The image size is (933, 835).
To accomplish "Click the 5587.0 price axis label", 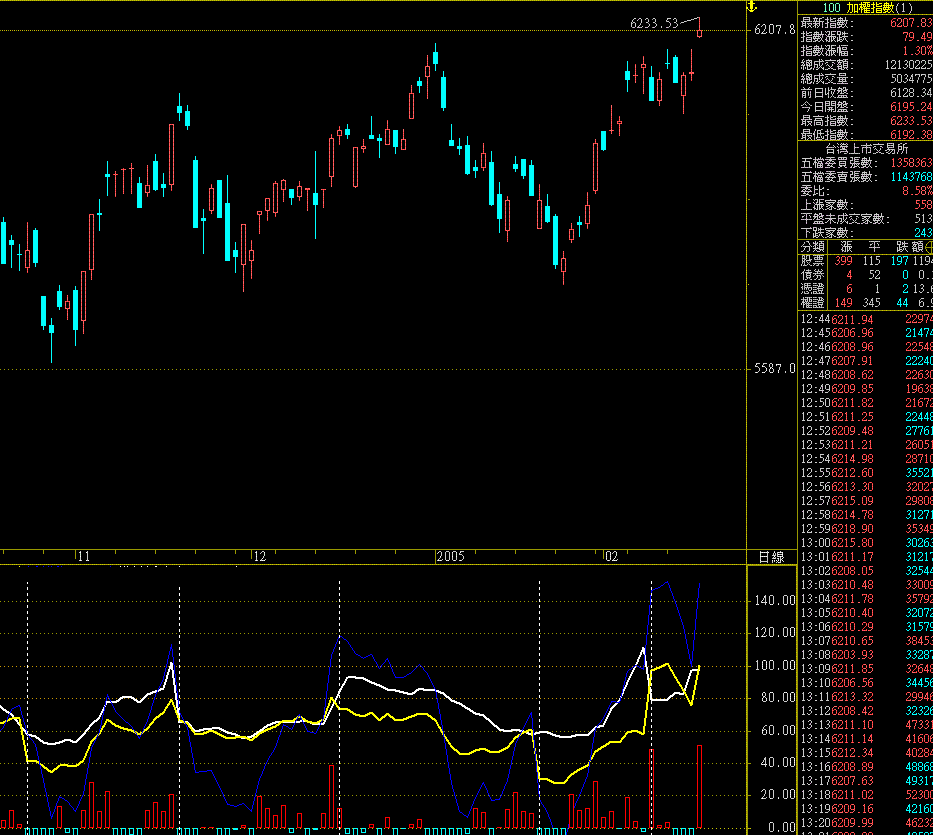I will pos(775,369).
